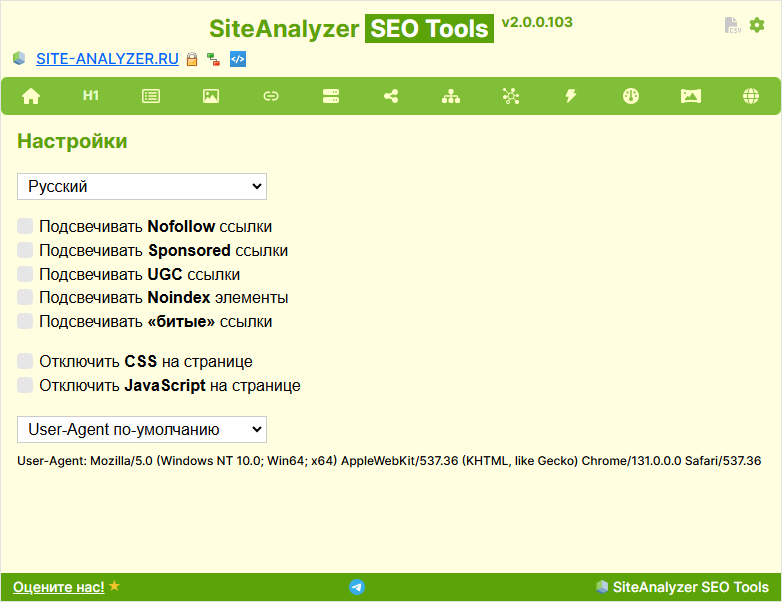
Task: Enable highlighting Noindex elements
Action: [x=25, y=297]
